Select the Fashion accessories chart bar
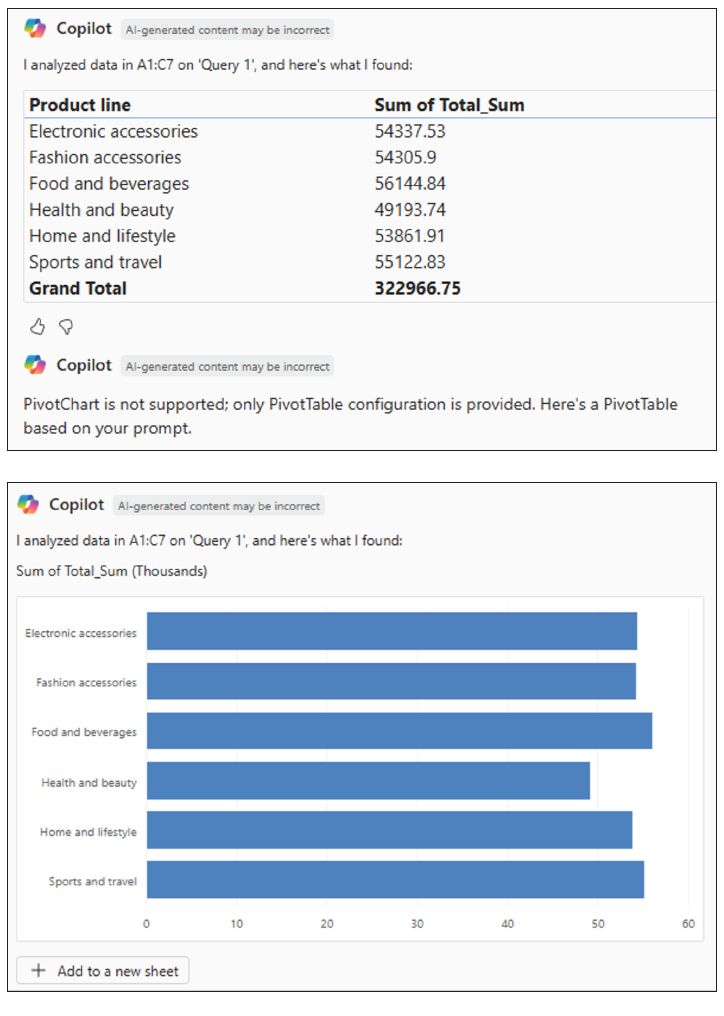 pyautogui.click(x=391, y=681)
